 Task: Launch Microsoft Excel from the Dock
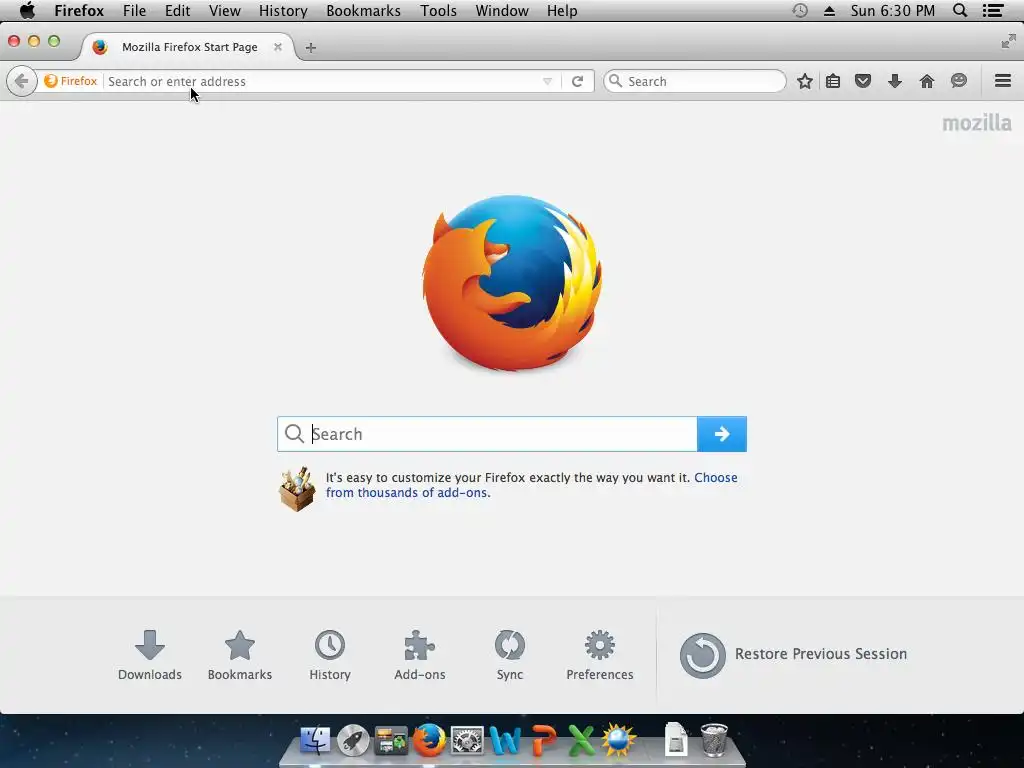581,741
